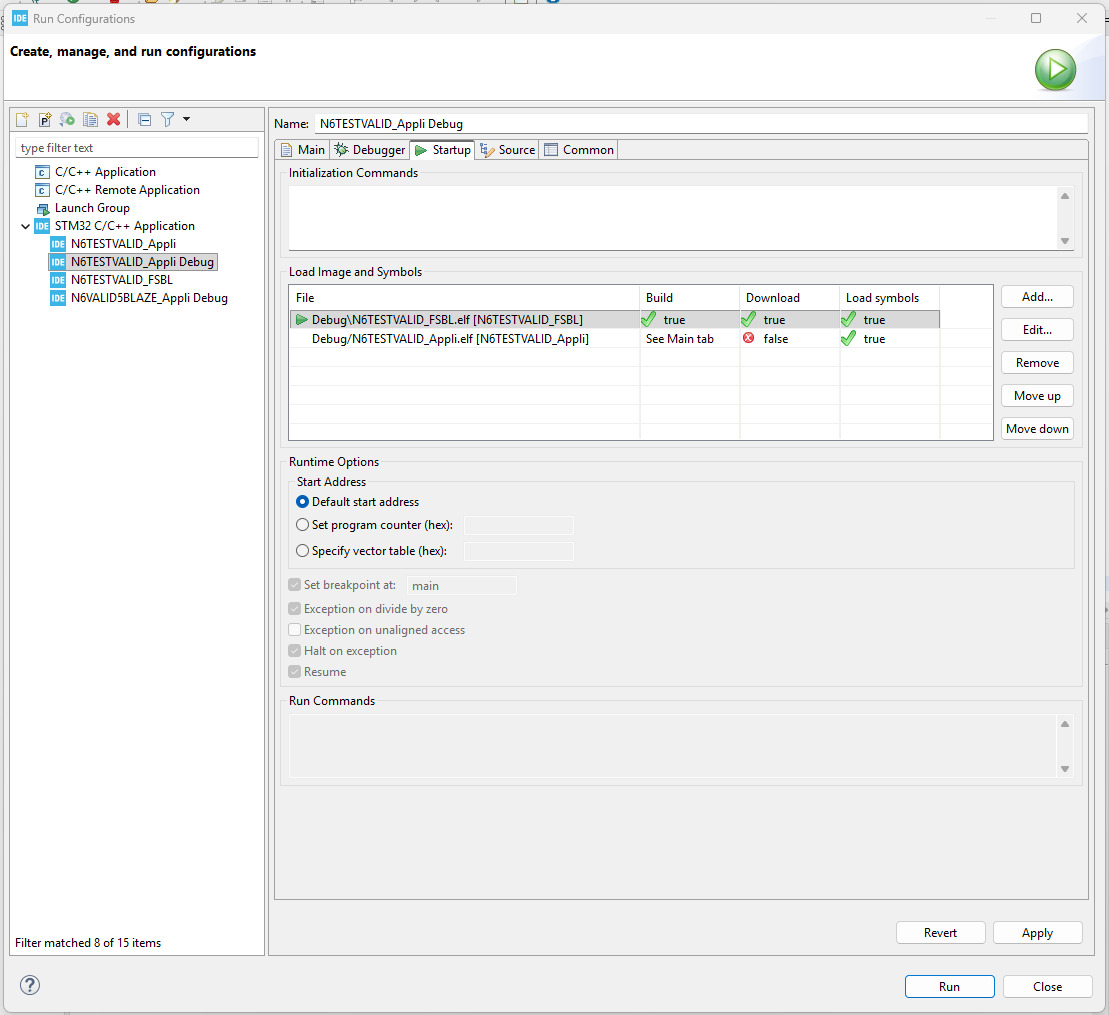Open the filter dropdown arrow in the toolbar
Image resolution: width=1109 pixels, height=1015 pixels.
click(187, 119)
